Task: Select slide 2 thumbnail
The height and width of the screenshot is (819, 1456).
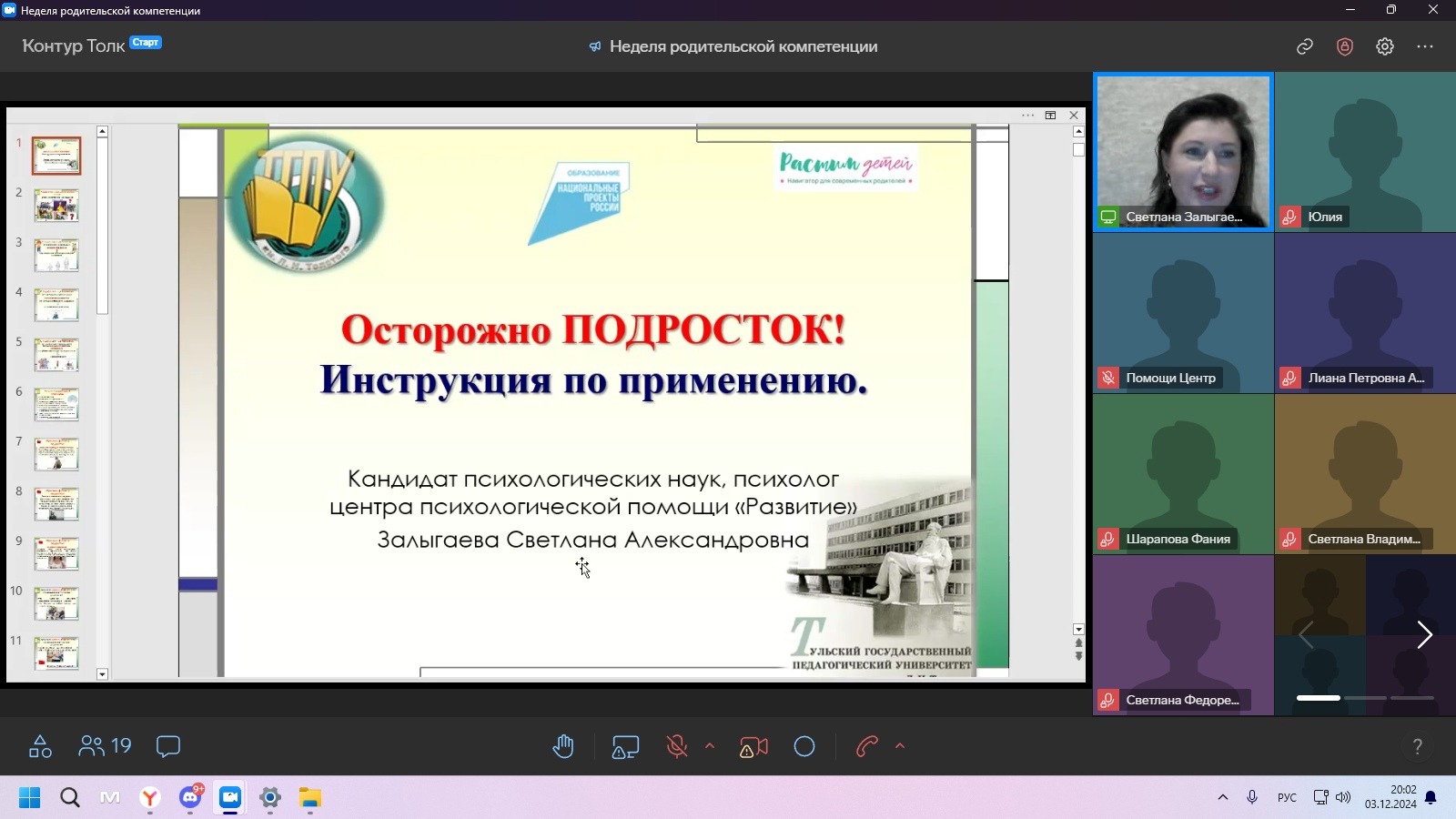Action: click(x=56, y=206)
